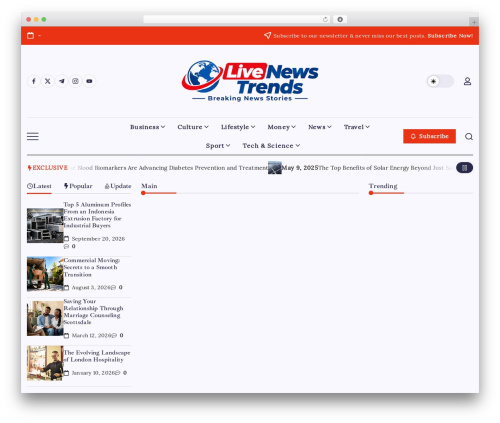
Task: Click the EXCLUSIVE ticker label
Action: coord(48,168)
